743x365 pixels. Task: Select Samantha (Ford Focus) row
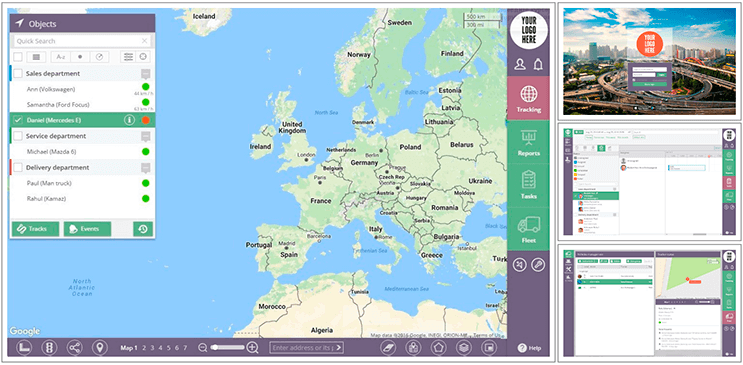(x=82, y=104)
